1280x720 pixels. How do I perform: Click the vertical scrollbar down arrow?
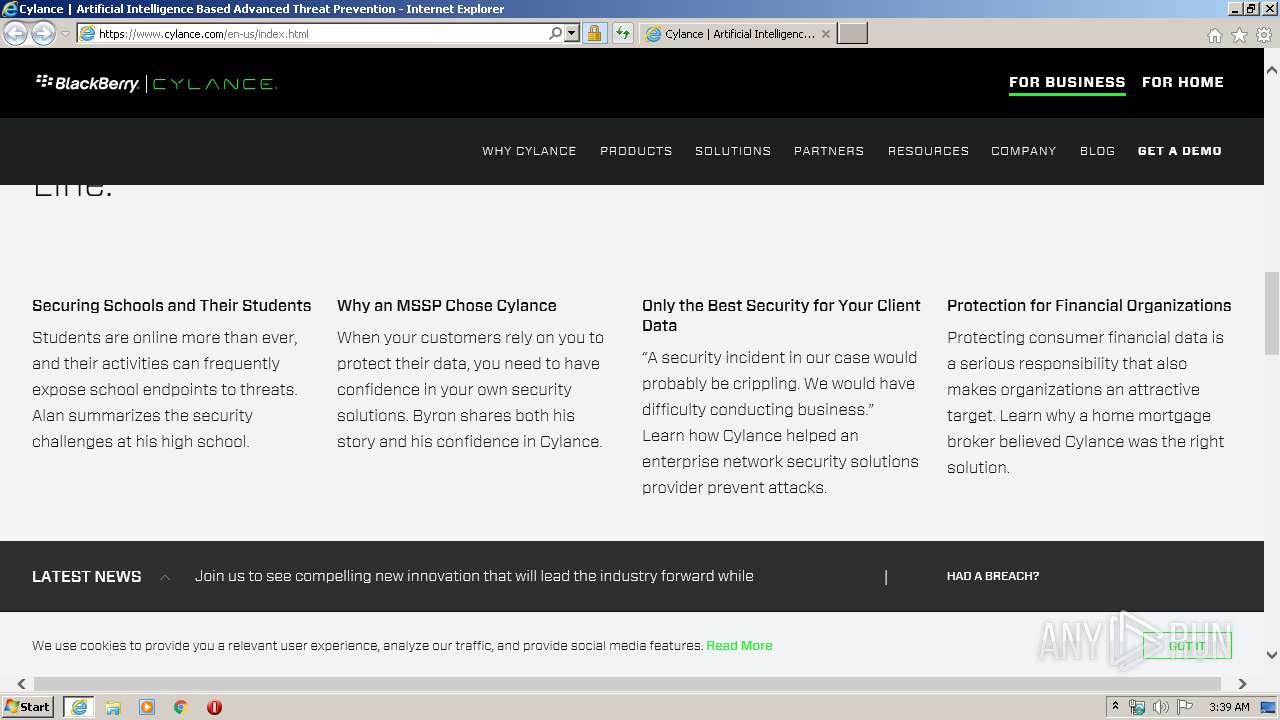(x=1272, y=655)
